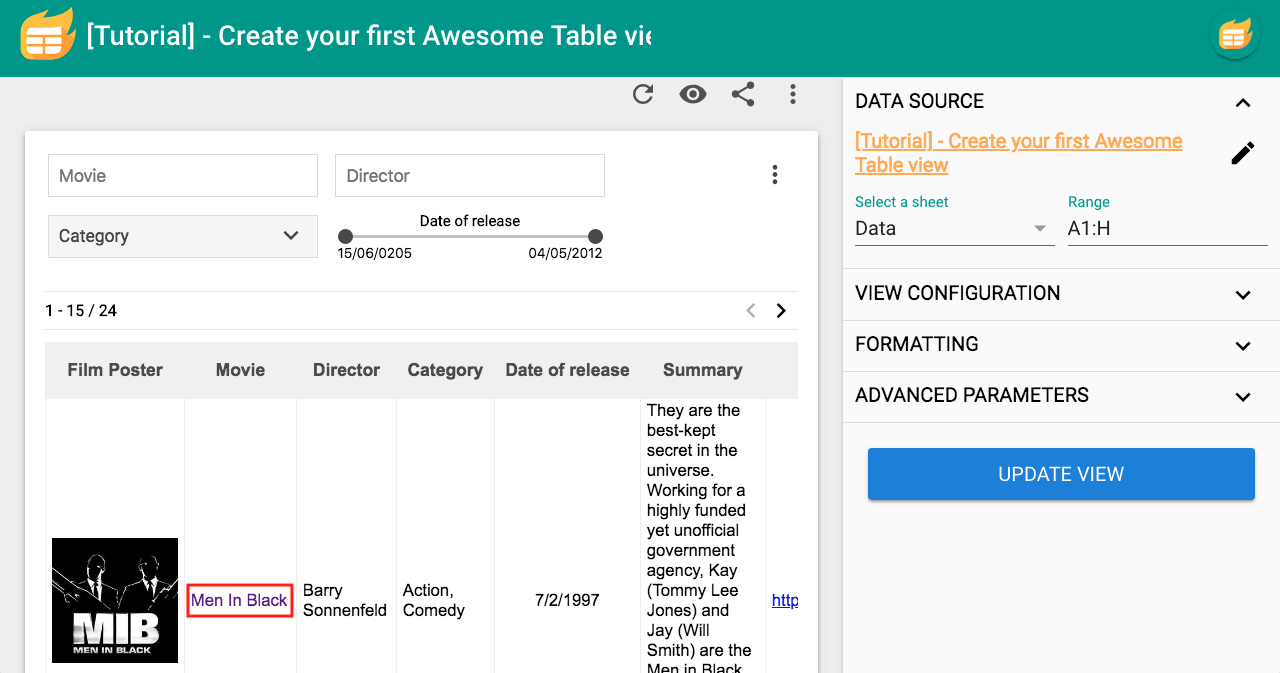Refresh the view with the reload icon
The image size is (1280, 673).
click(x=643, y=94)
